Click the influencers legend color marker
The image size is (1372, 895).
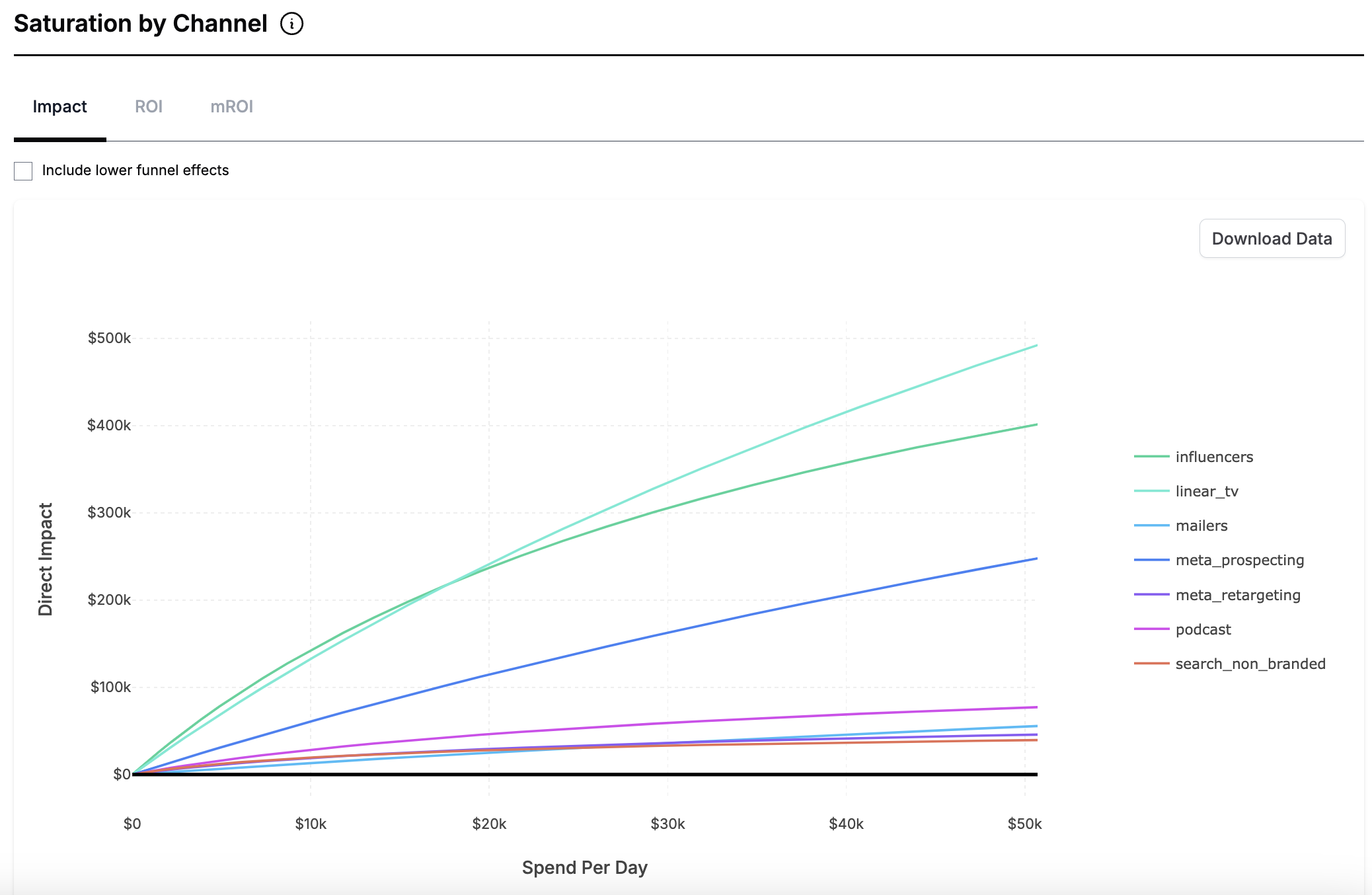(x=1151, y=456)
